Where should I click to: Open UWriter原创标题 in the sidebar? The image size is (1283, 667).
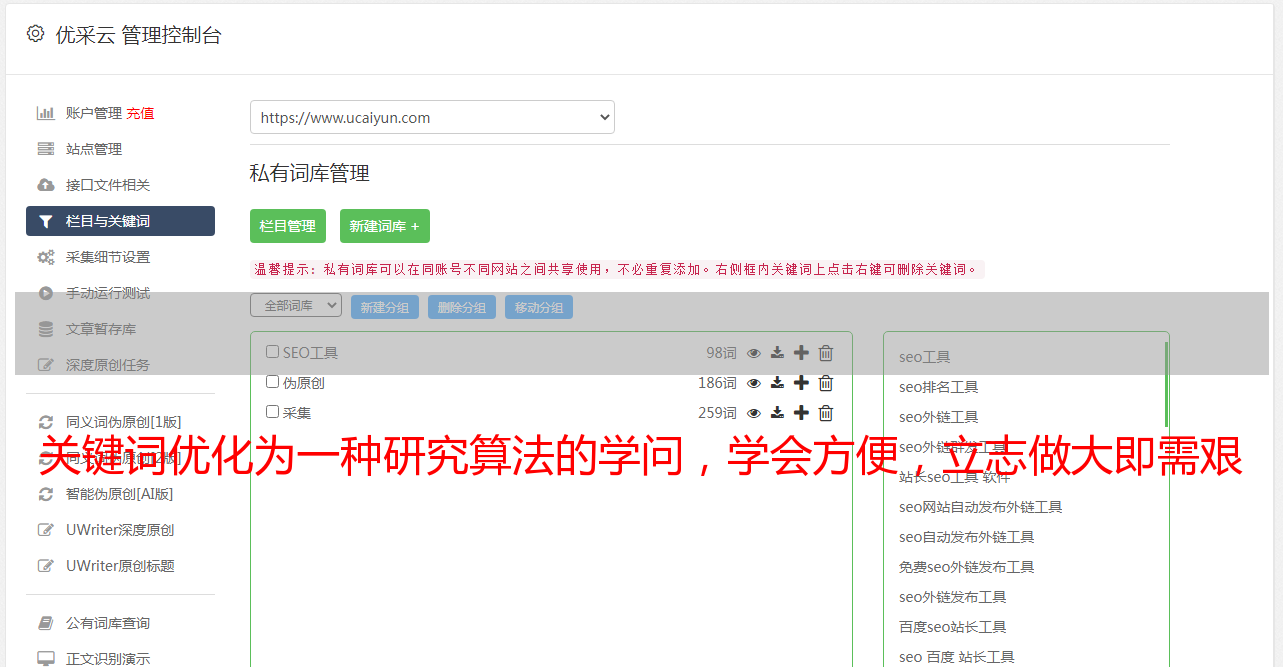coord(120,566)
